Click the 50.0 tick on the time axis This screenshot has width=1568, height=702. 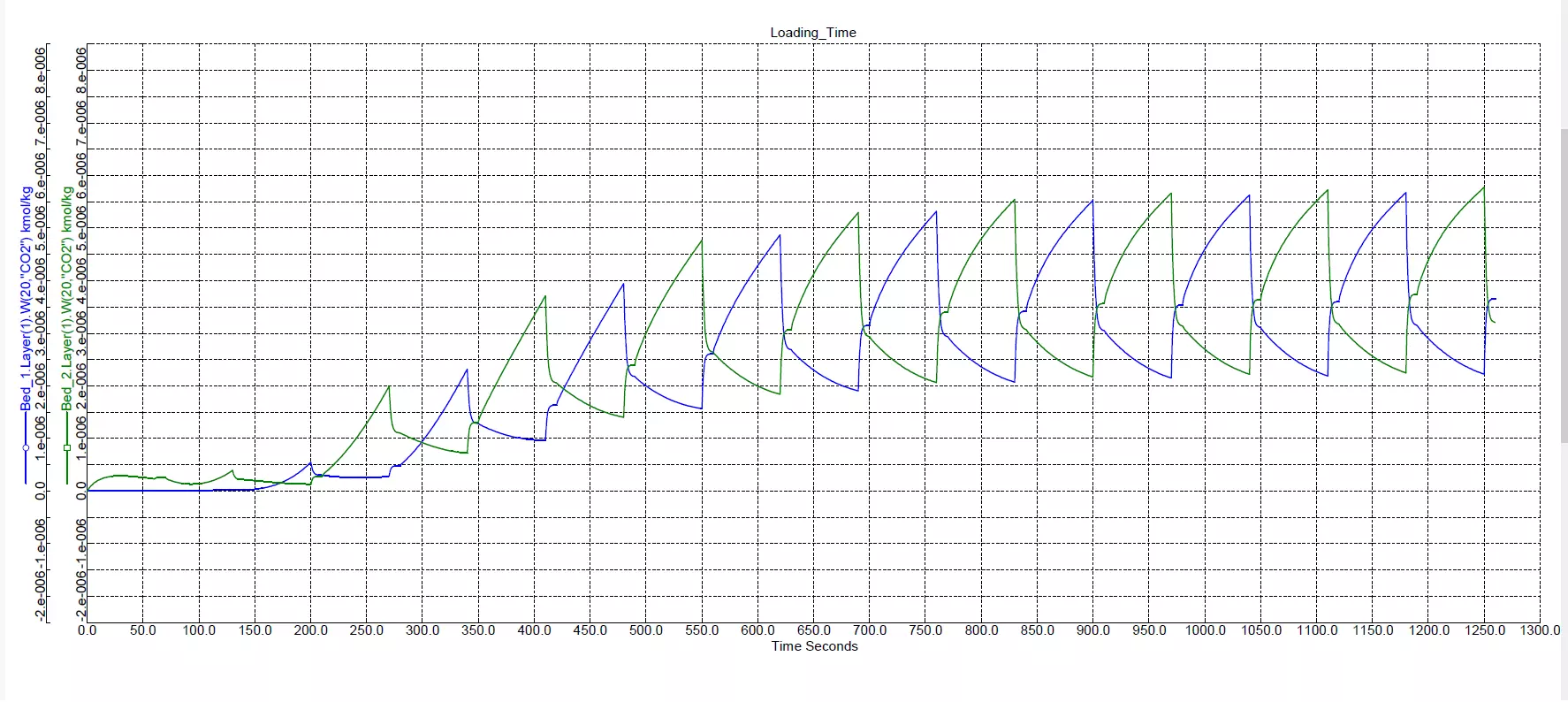(x=142, y=630)
